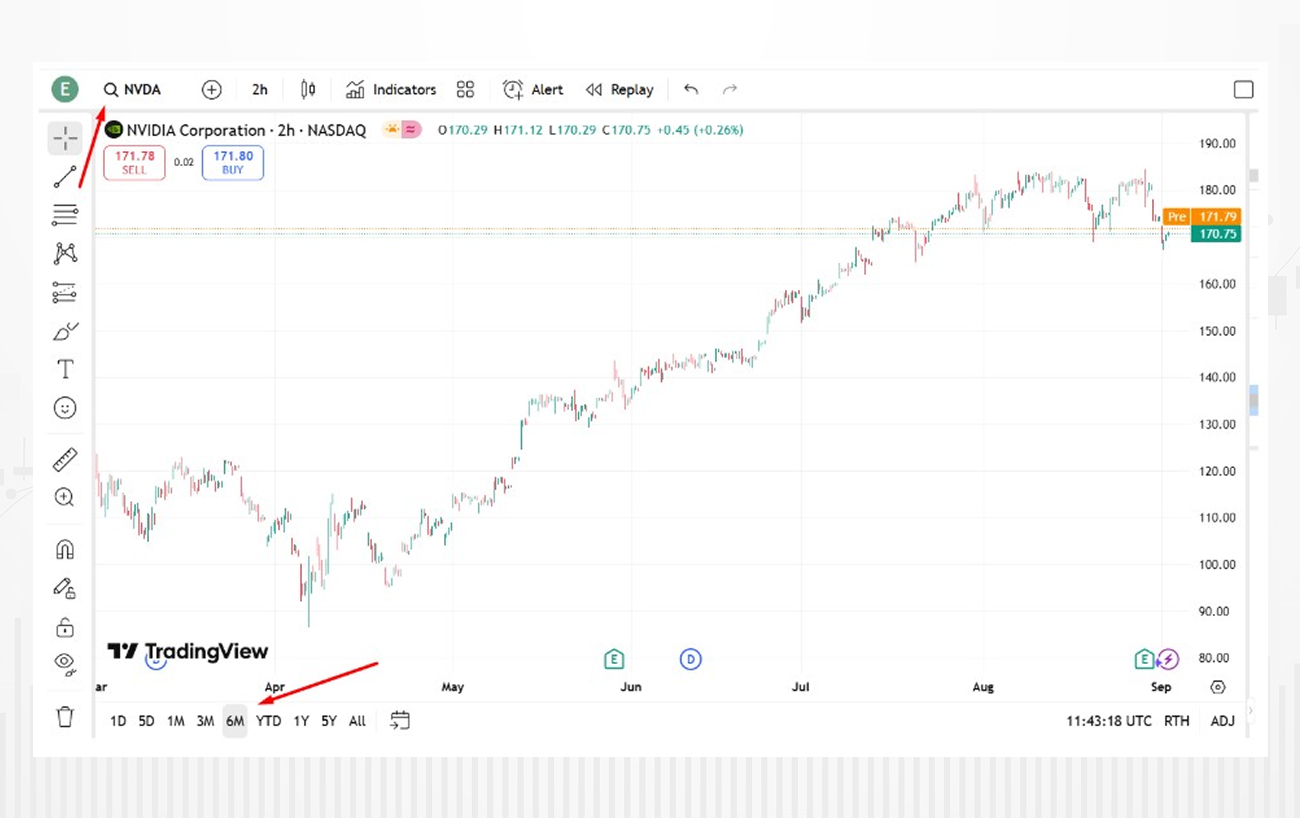This screenshot has height=818, width=1300.
Task: Toggle lock all drawings
Action: tap(65, 627)
